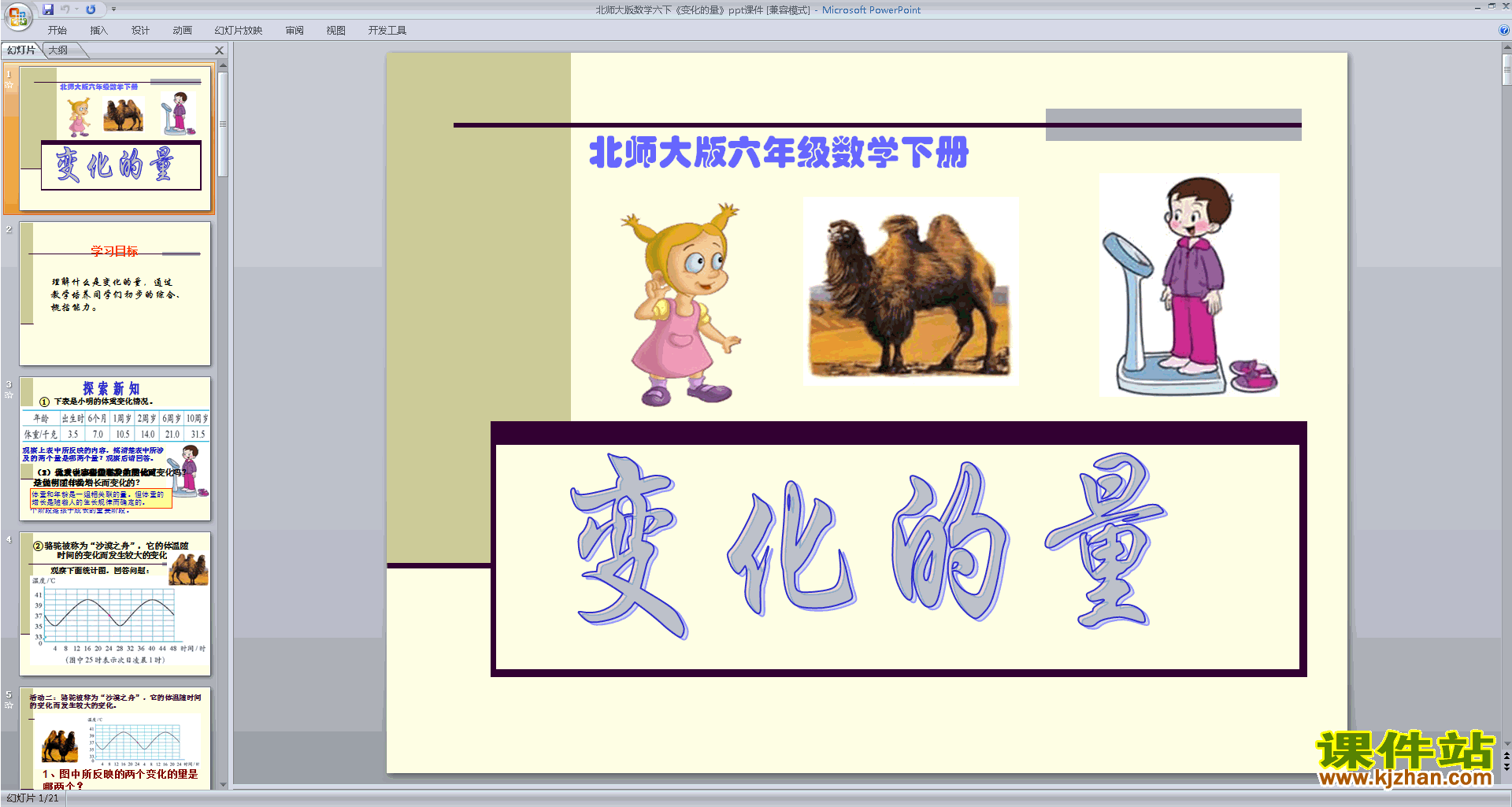Open the 视图 ribbon tab

point(336,31)
